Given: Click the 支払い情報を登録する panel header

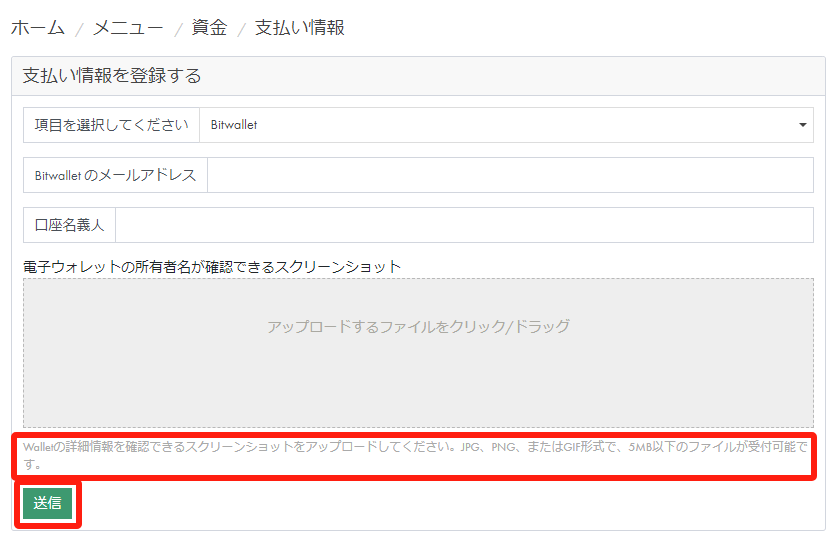Looking at the screenshot, I should pos(112,76).
